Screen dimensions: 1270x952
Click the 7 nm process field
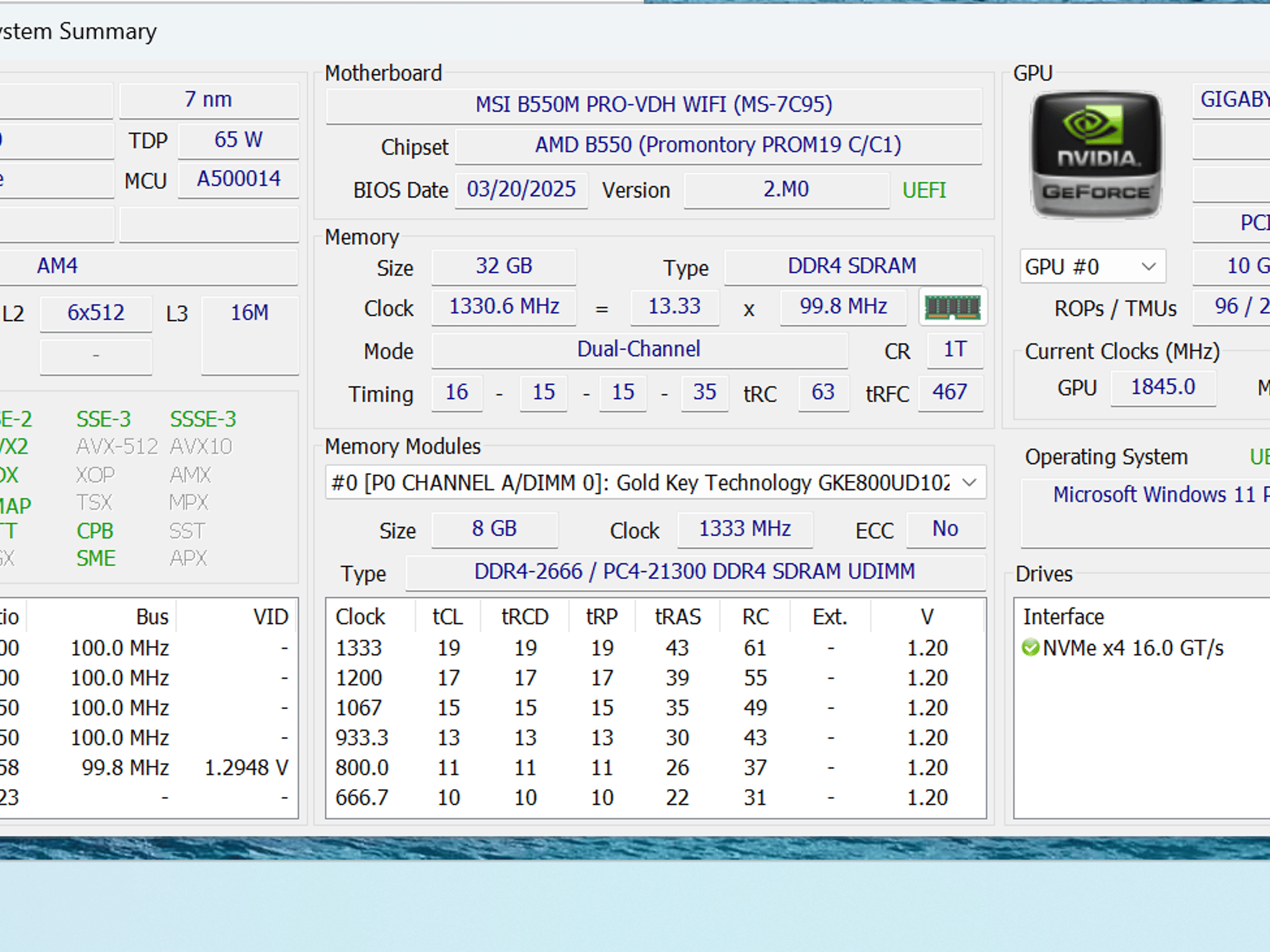coord(209,100)
